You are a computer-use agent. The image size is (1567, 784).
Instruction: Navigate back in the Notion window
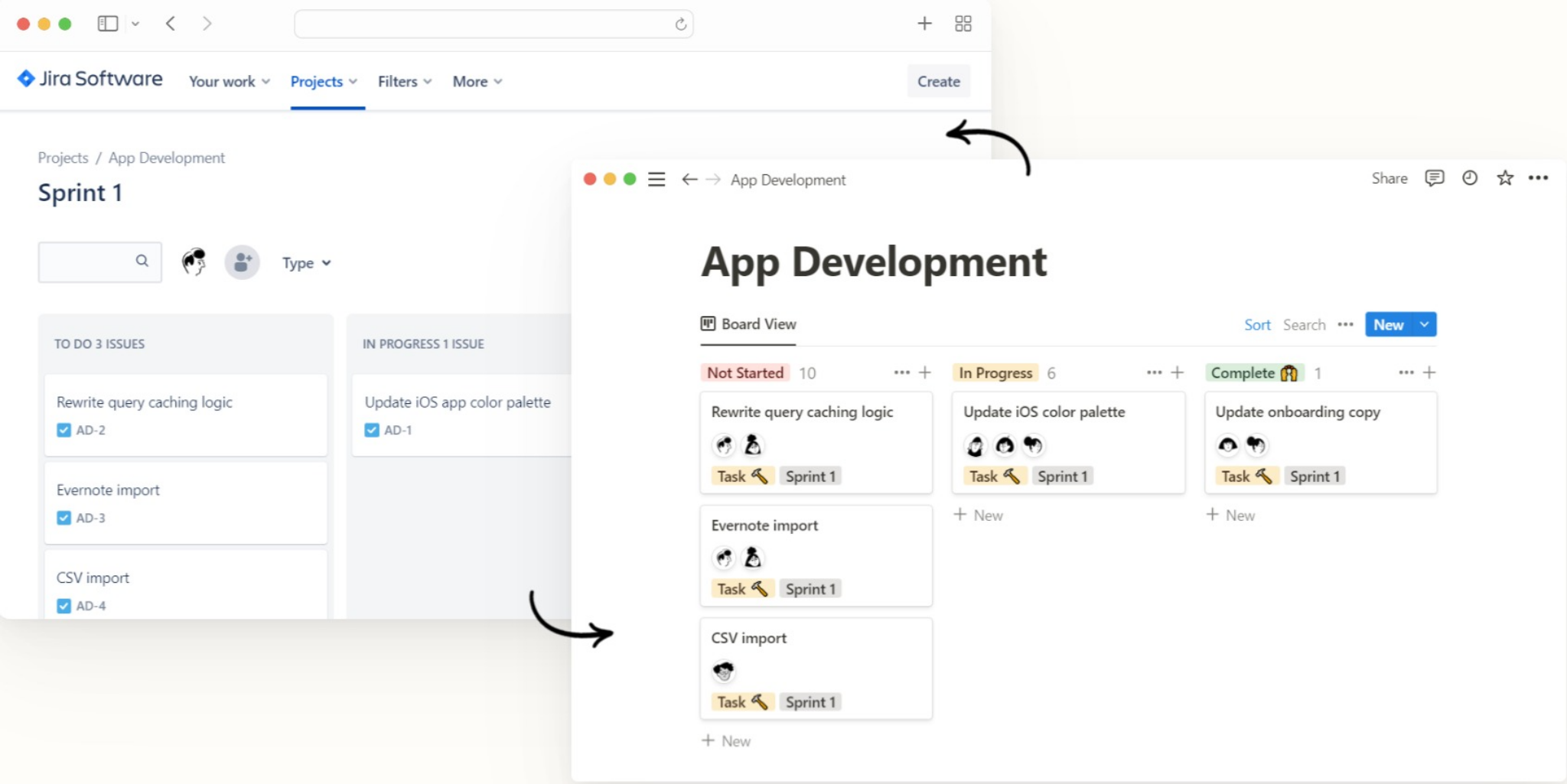pos(689,180)
